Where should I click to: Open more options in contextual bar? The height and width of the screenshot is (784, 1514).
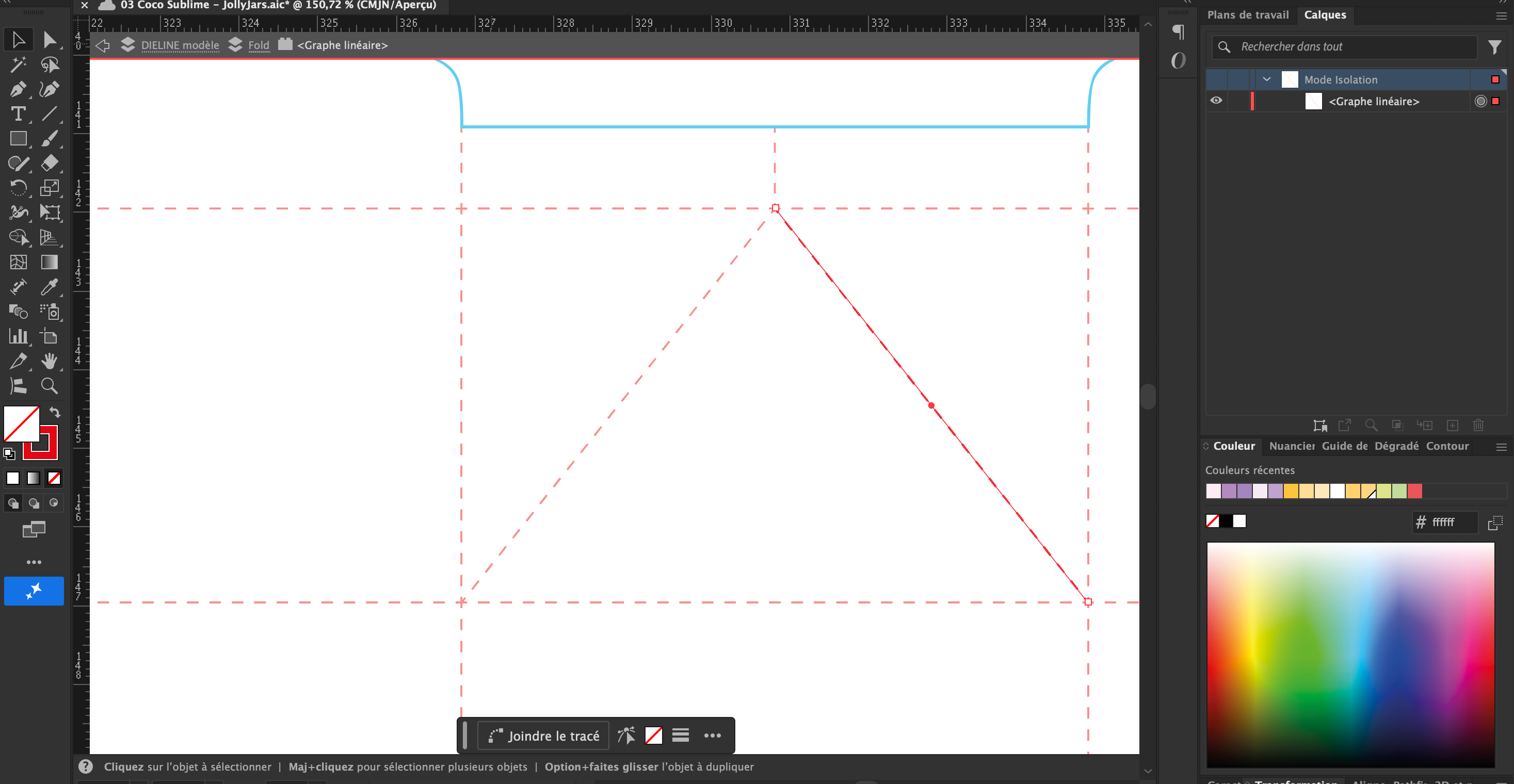coord(712,735)
